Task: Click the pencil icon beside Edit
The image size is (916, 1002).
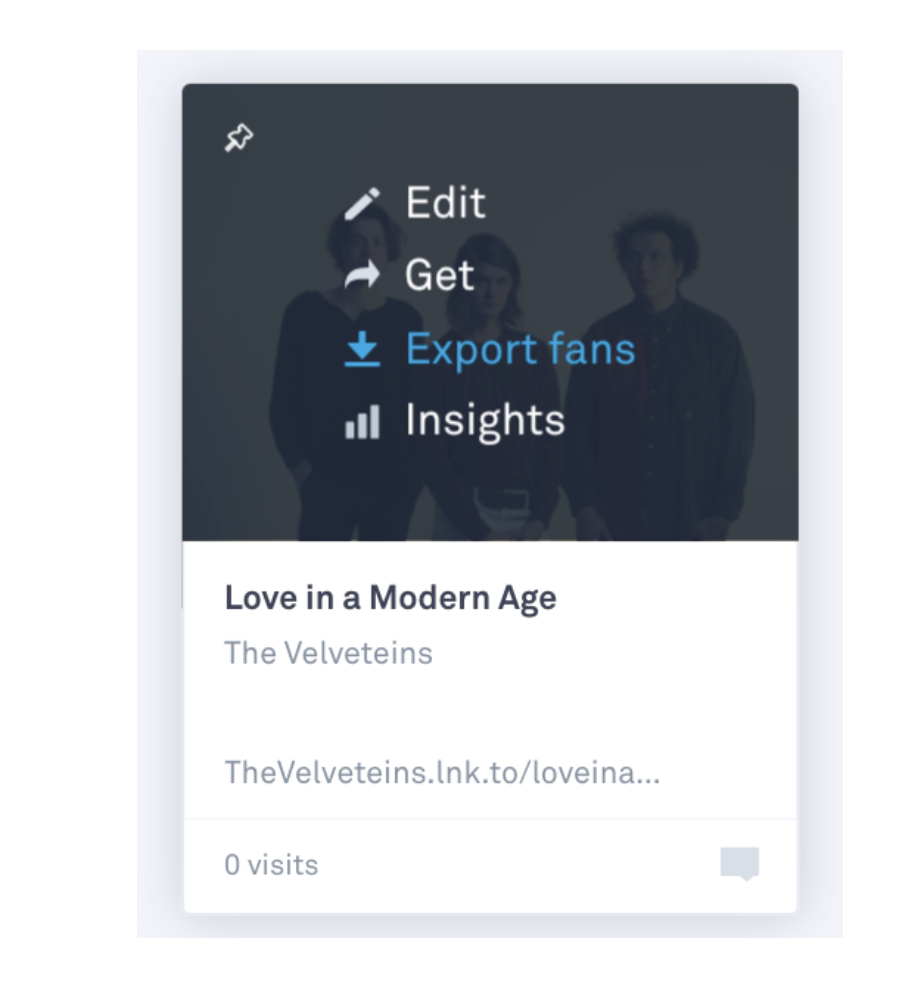Action: point(362,203)
